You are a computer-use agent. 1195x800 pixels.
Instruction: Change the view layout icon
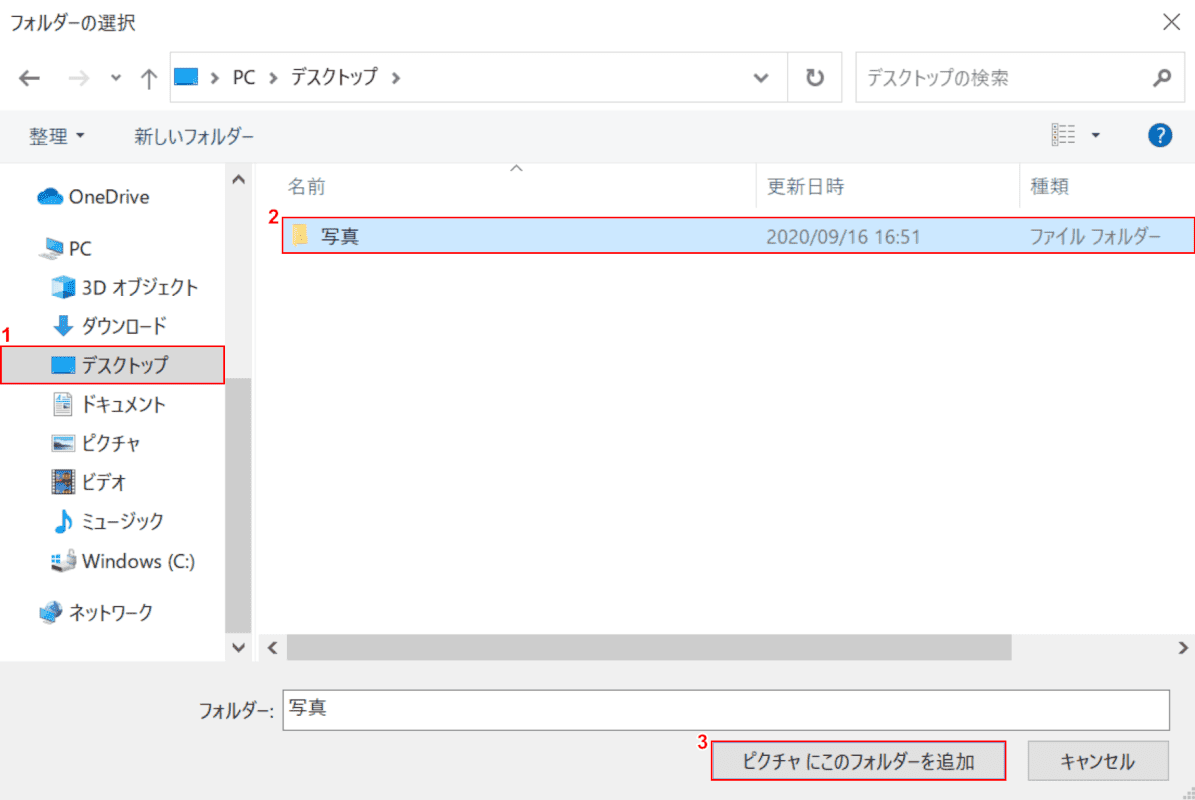click(1063, 135)
